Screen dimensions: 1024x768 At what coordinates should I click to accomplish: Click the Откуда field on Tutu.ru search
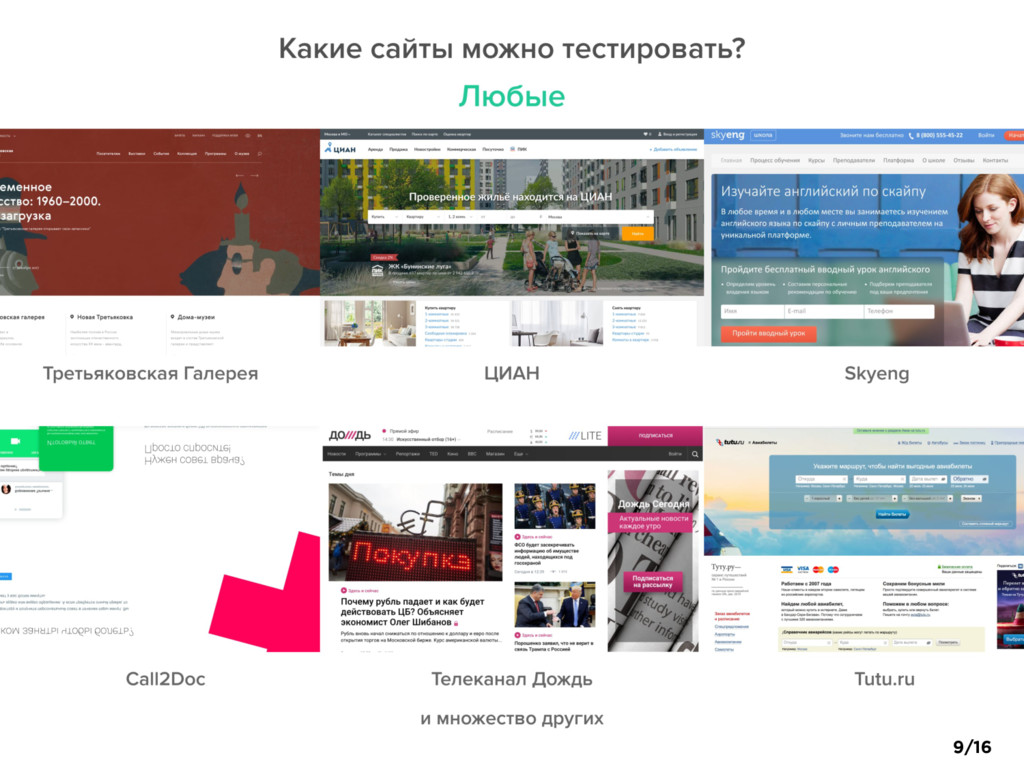click(x=822, y=479)
